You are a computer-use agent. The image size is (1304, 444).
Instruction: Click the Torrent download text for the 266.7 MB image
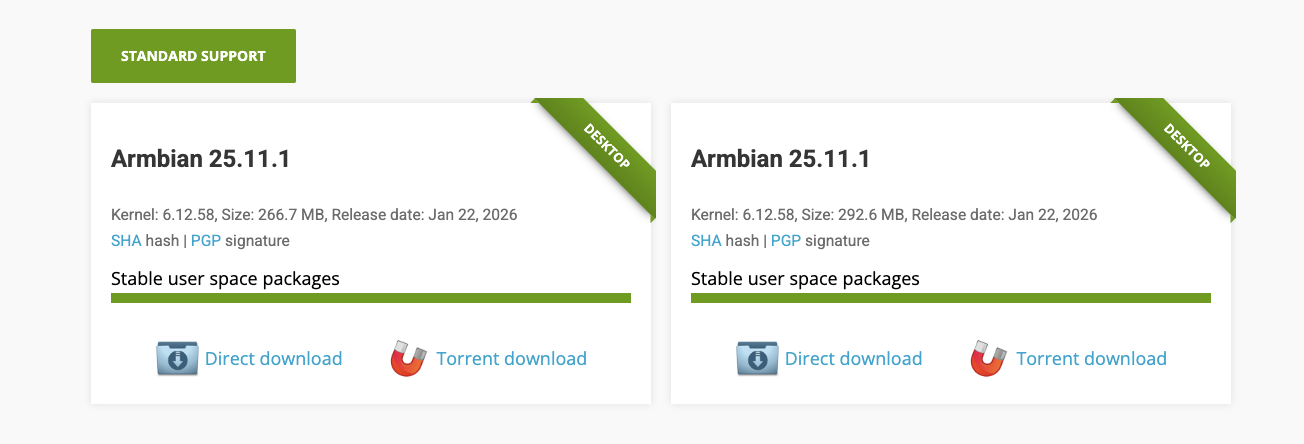point(511,358)
